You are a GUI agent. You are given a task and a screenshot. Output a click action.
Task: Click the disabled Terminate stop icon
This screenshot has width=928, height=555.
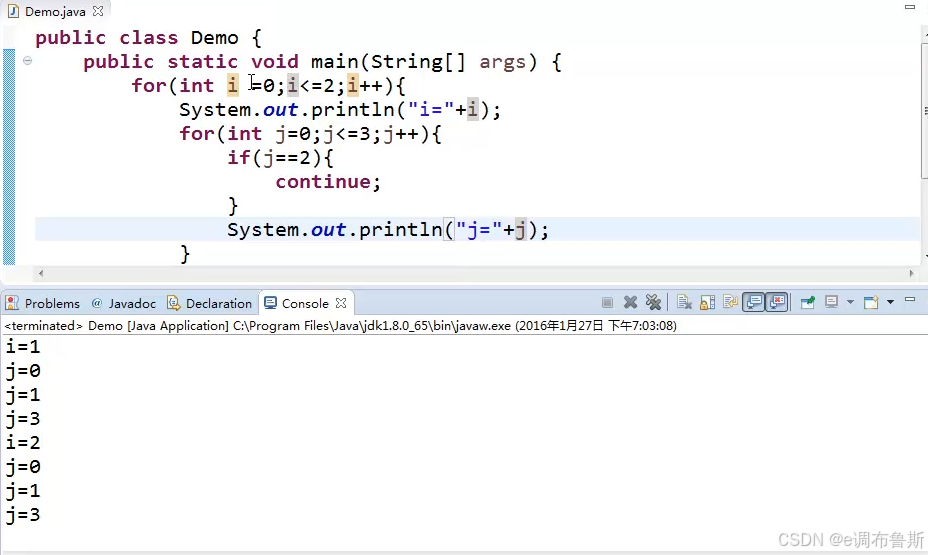click(607, 303)
